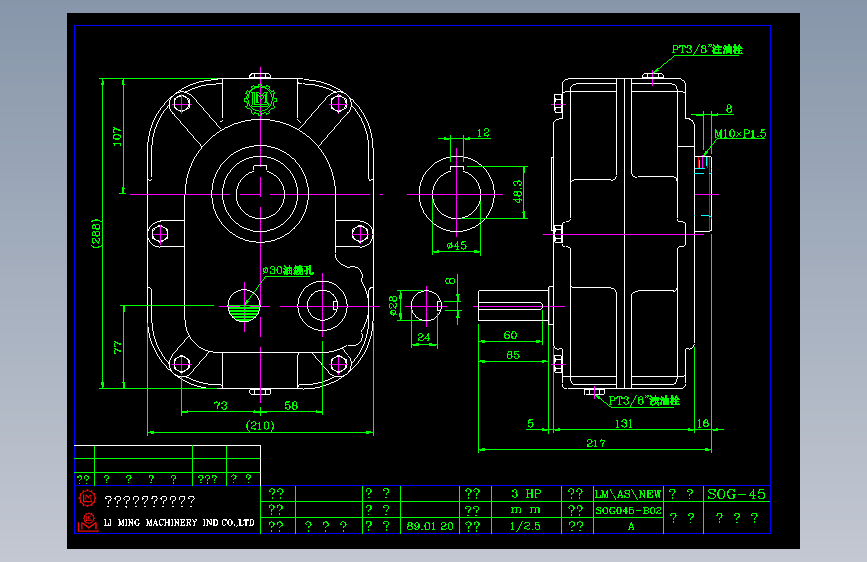Select the 85 shaft length dimension

513,355
